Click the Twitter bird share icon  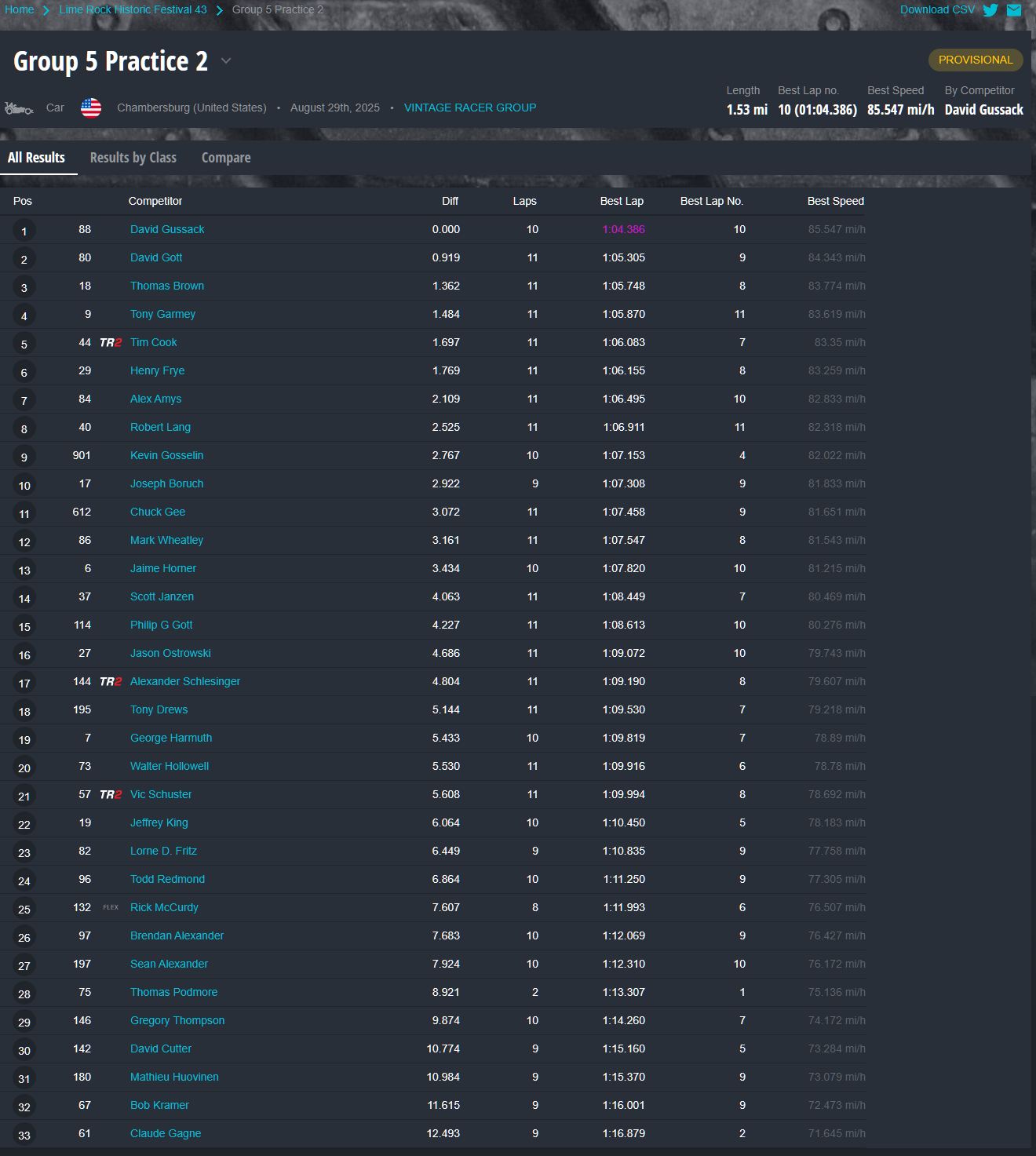(990, 10)
